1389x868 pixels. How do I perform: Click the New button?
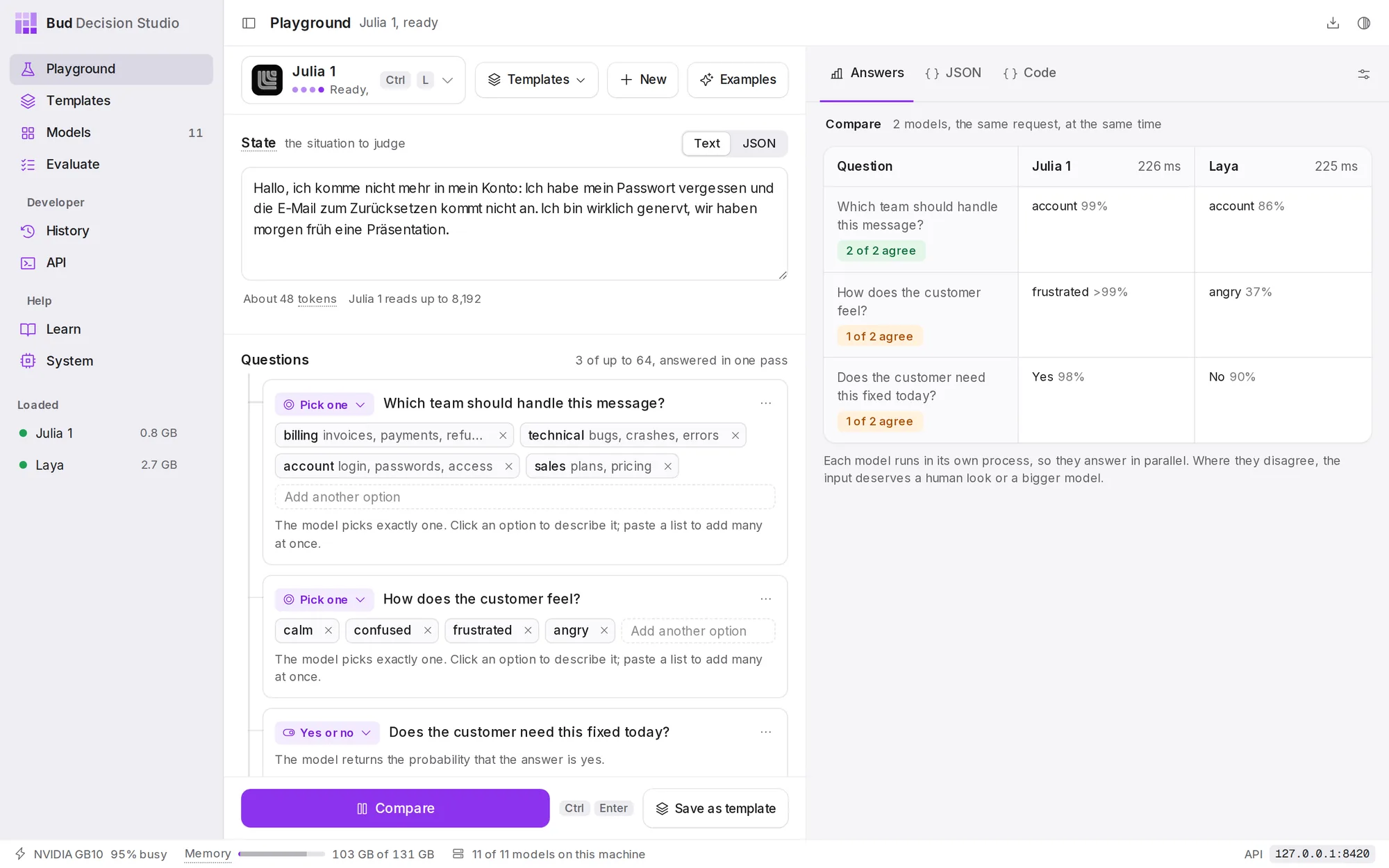[642, 80]
